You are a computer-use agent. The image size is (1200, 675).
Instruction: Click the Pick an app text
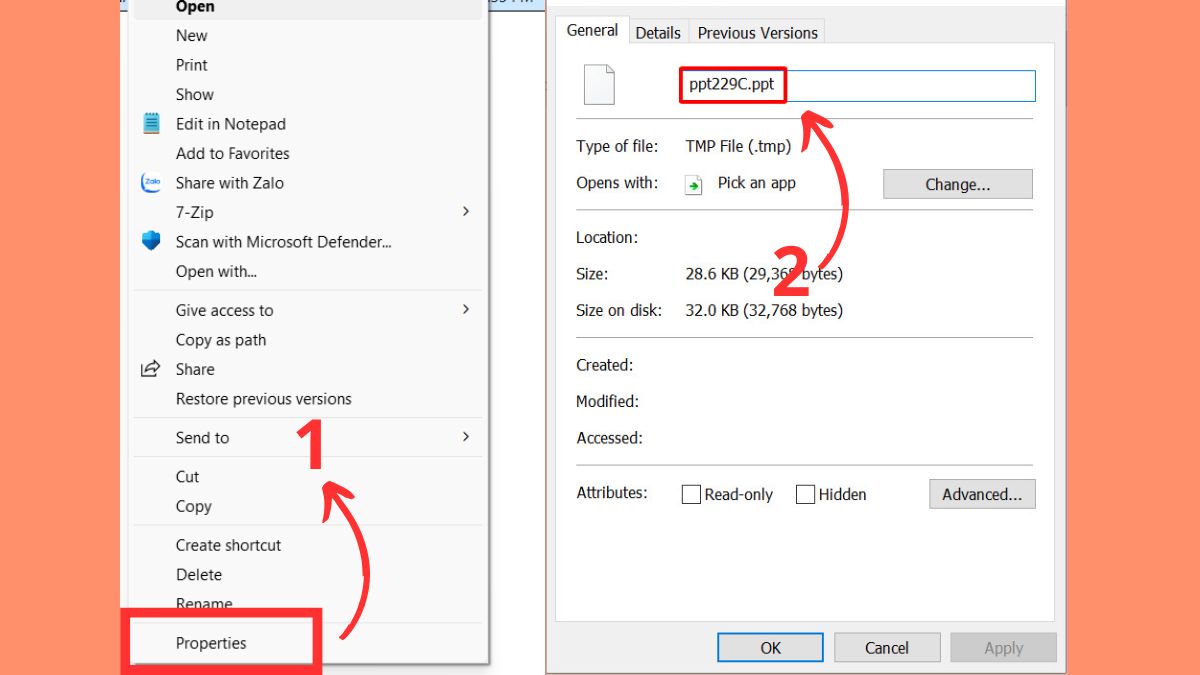pyautogui.click(x=757, y=183)
